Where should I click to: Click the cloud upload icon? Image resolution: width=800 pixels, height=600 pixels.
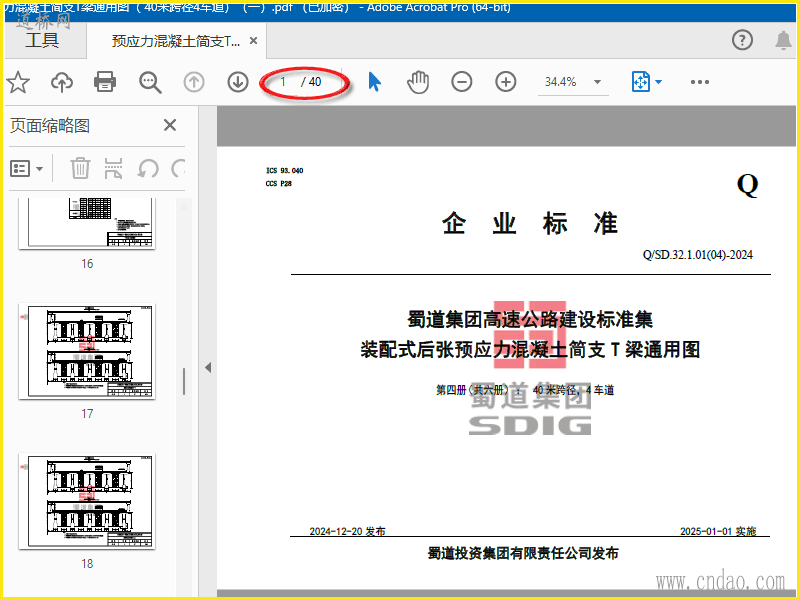click(x=62, y=82)
